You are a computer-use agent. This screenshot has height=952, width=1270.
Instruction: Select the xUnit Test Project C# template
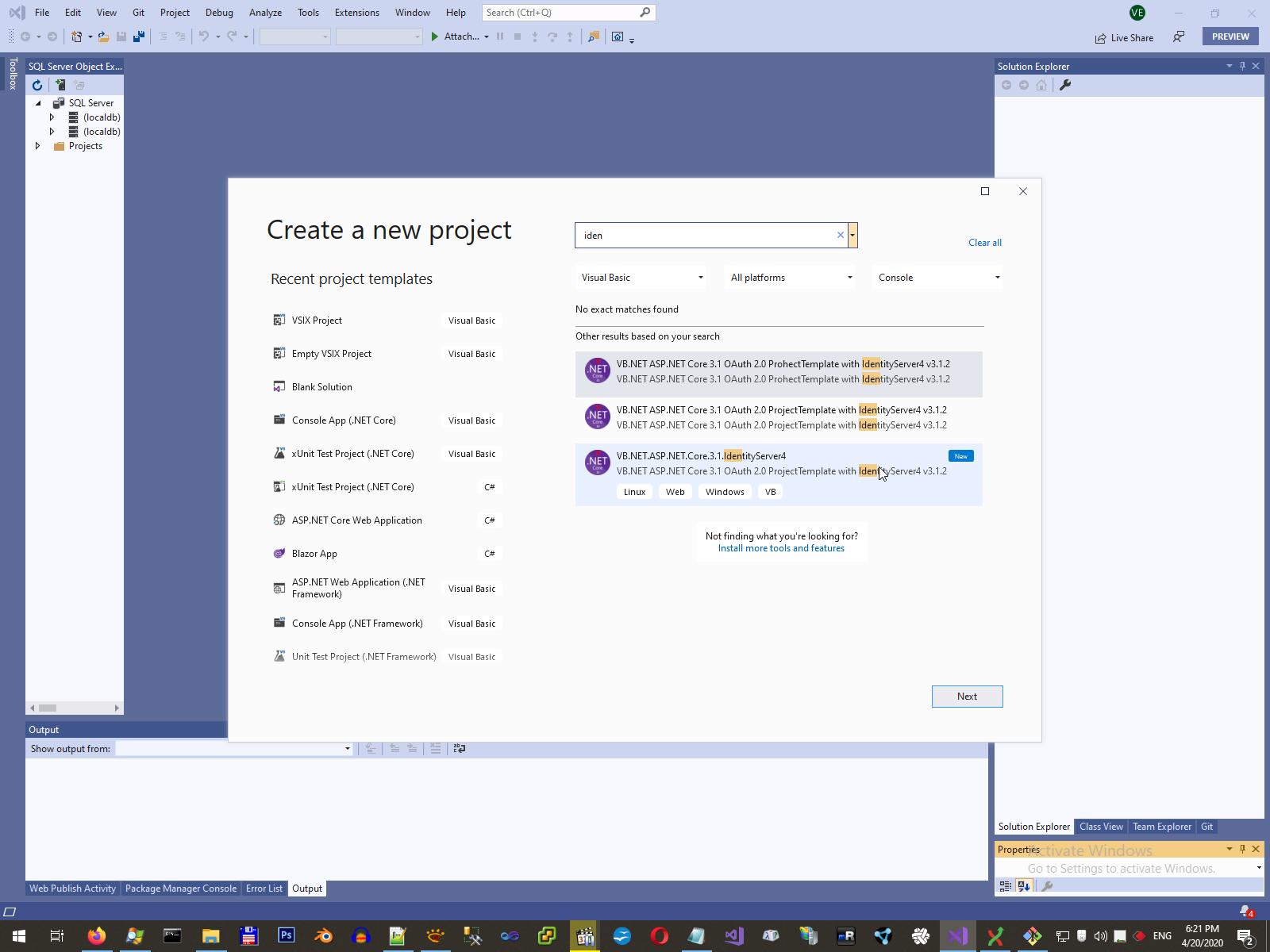(386, 487)
